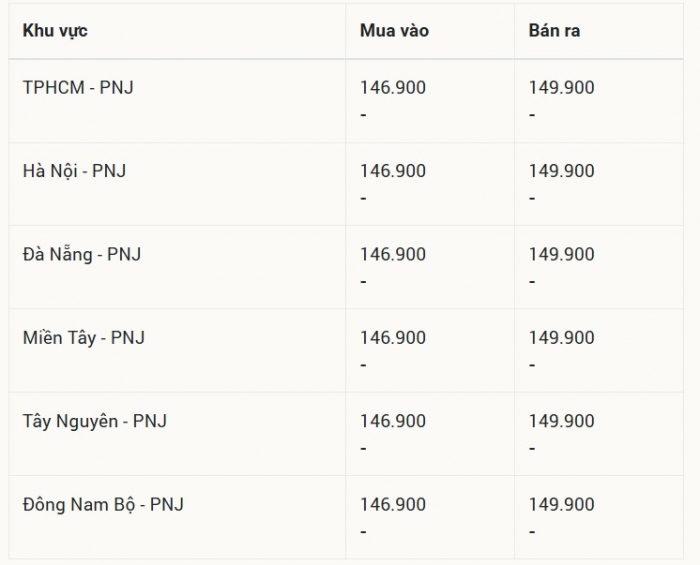Image resolution: width=700 pixels, height=565 pixels.
Task: Click the Khu vực column header
Action: coord(55,31)
